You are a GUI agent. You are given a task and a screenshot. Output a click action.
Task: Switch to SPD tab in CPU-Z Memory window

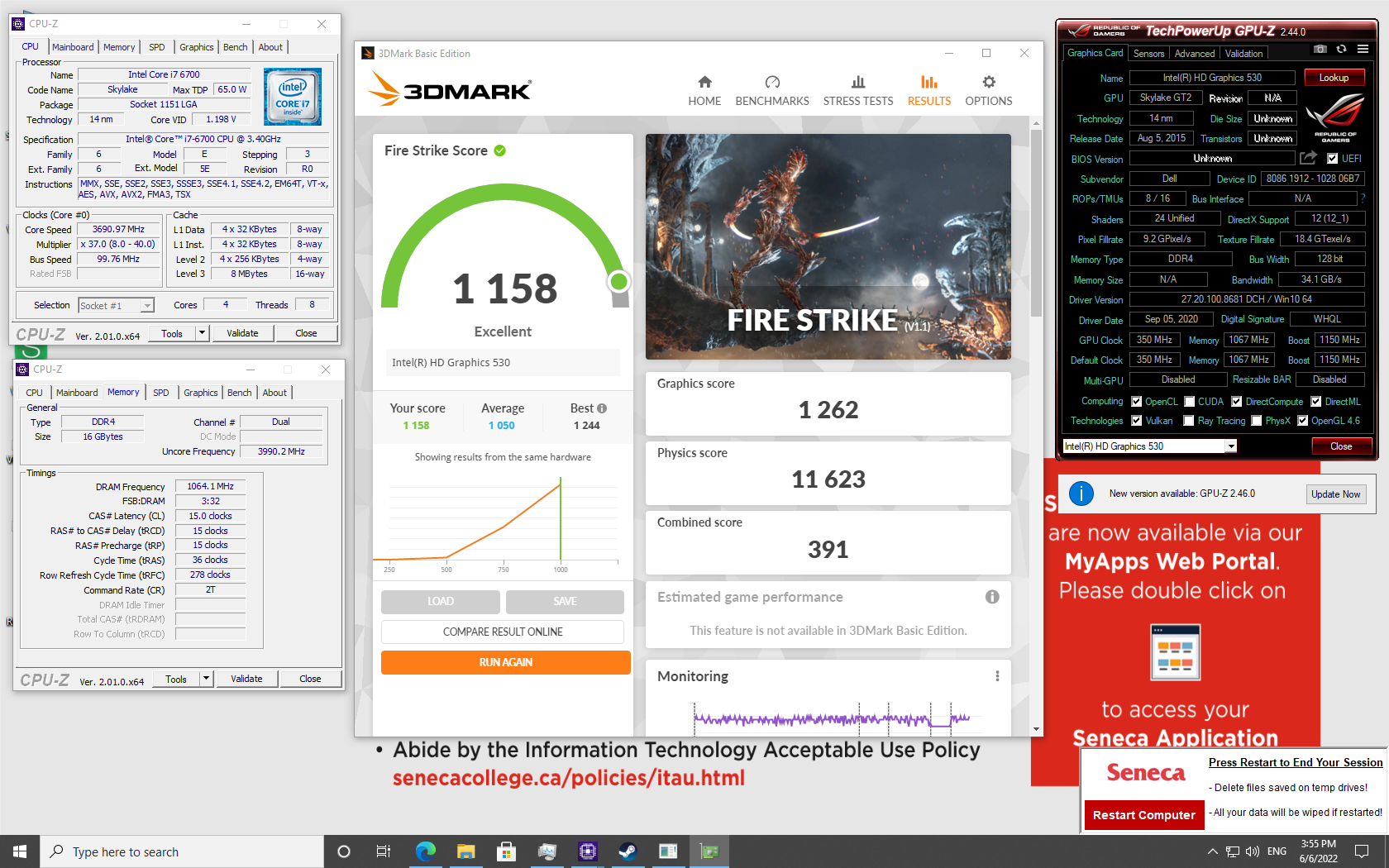pos(161,393)
